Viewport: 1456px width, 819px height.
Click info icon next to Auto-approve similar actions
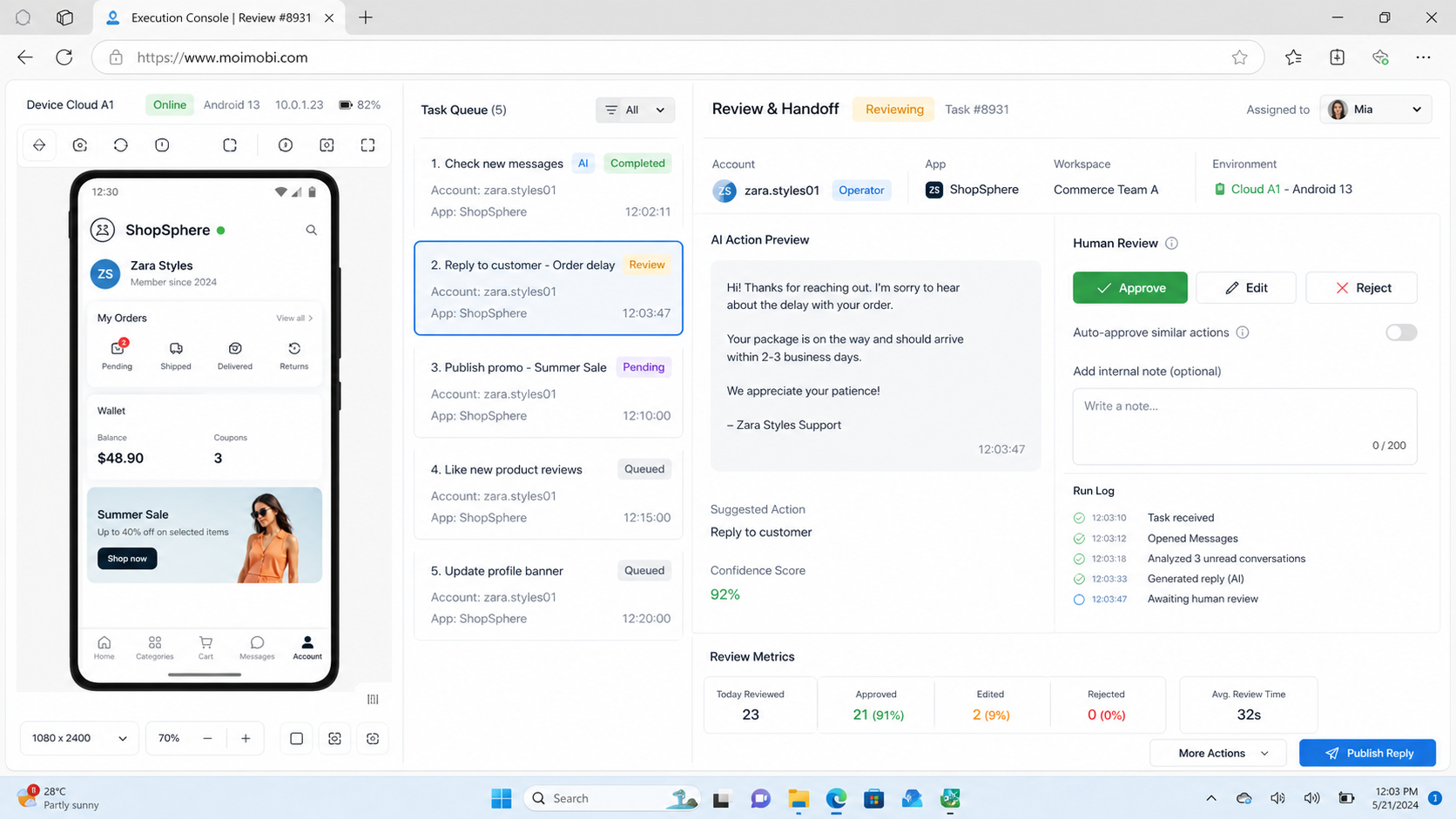[1243, 332]
